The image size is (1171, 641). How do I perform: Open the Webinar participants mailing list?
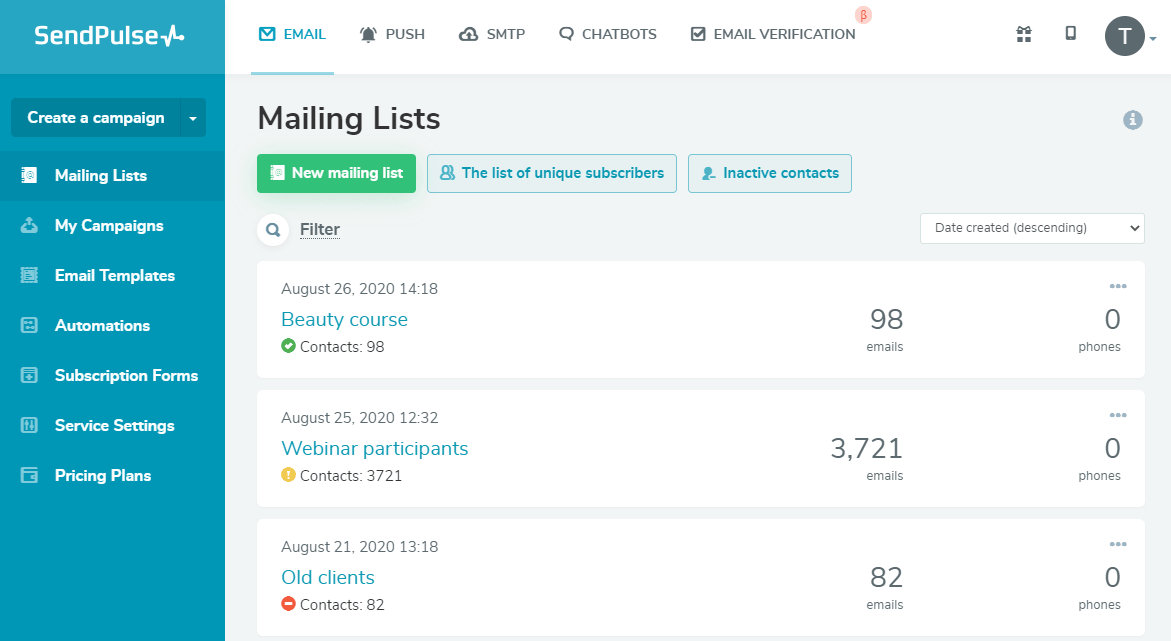374,448
